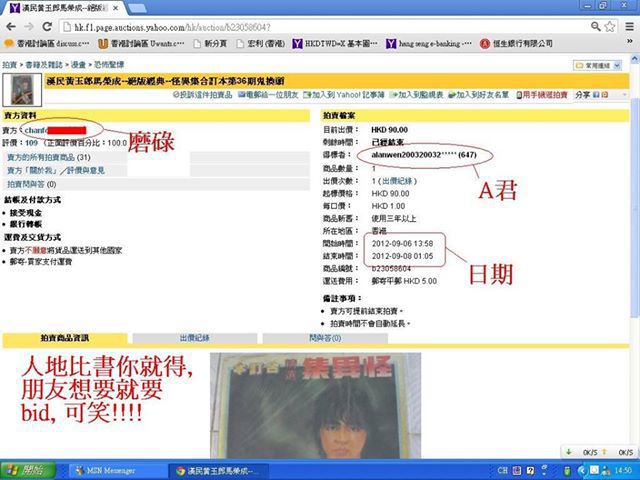Bookmark the page using the star icon
The height and width of the screenshot is (480, 640).
coord(610,27)
